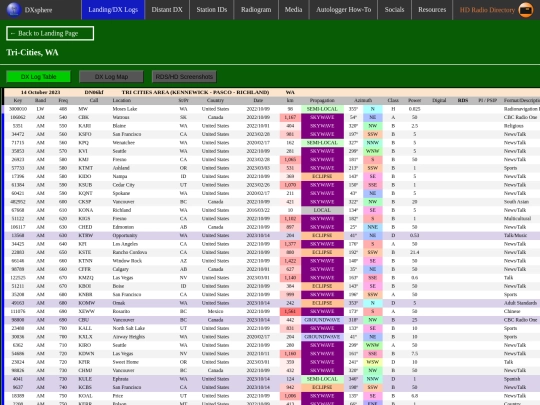
Task: Sort by the Azimuth column header
Action: pyautogui.click(x=363, y=100)
